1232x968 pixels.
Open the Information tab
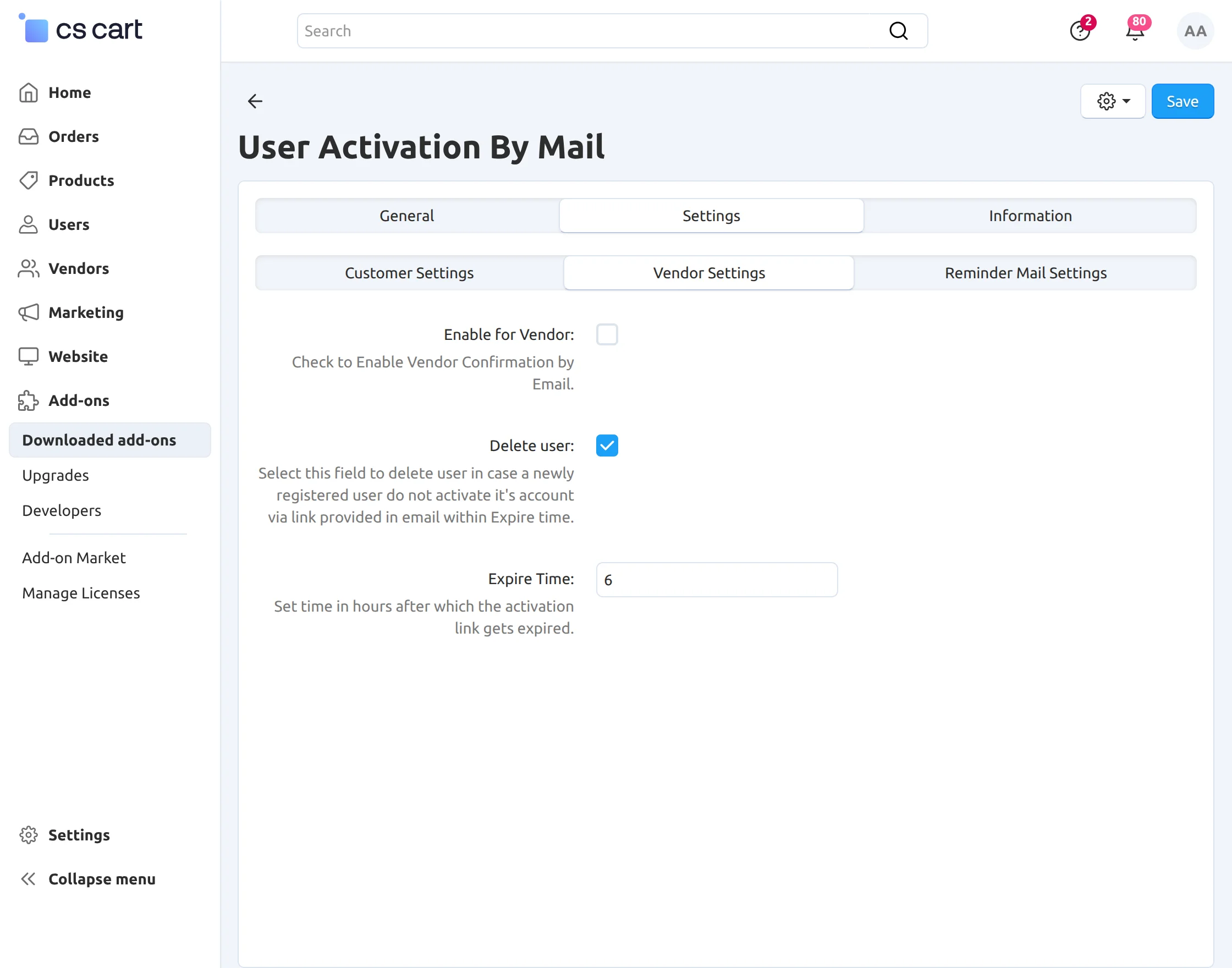coord(1030,216)
